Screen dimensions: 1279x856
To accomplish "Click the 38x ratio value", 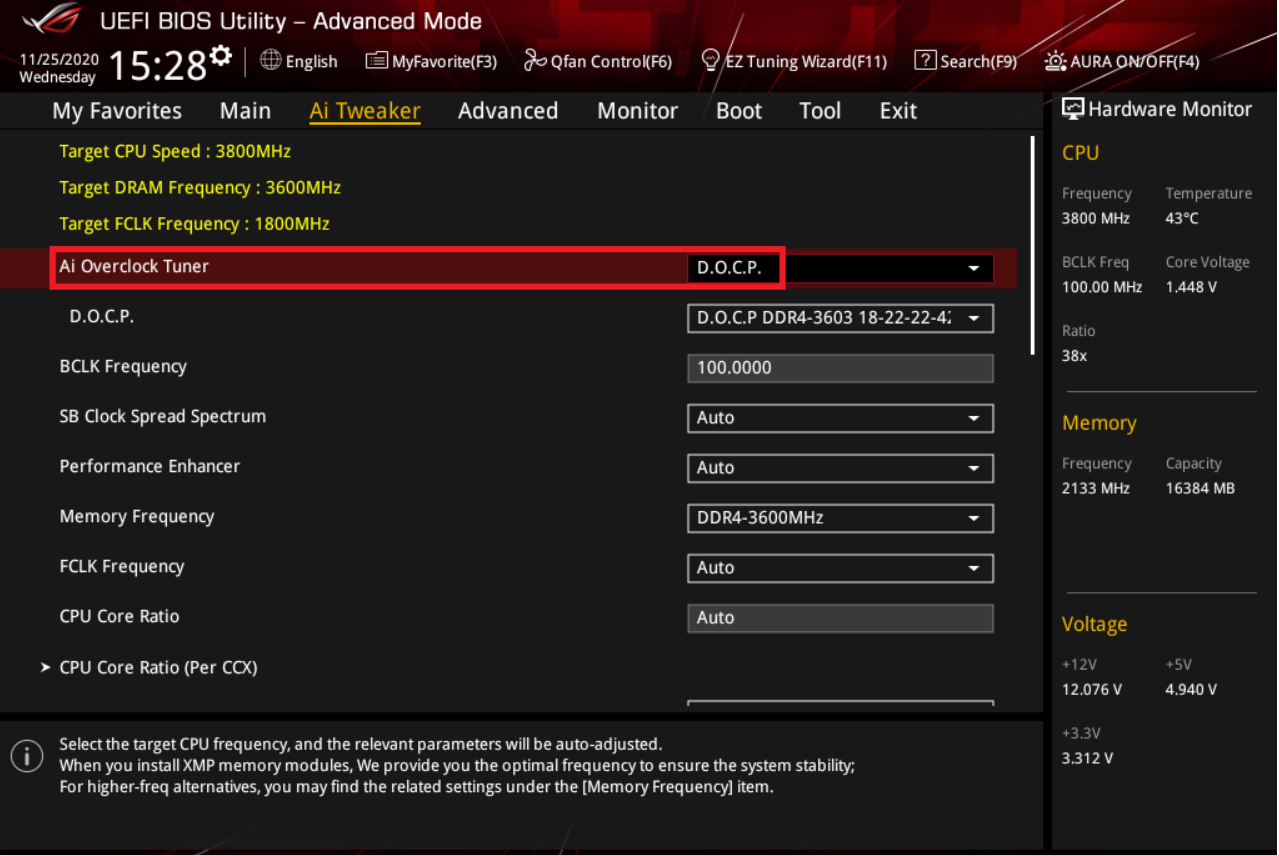I will point(1075,355).
